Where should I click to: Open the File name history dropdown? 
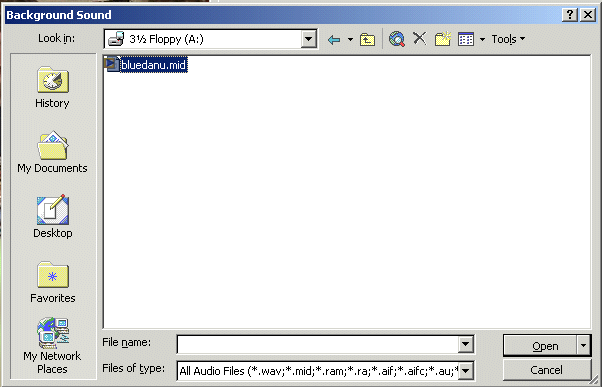coord(465,344)
